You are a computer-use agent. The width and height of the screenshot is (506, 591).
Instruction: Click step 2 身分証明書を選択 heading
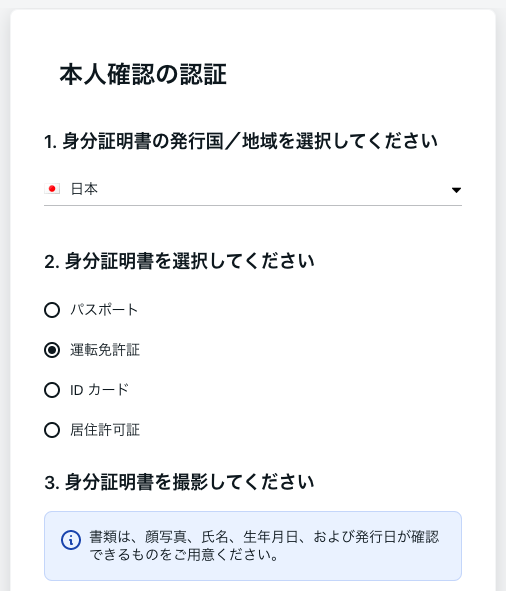pyautogui.click(x=179, y=261)
